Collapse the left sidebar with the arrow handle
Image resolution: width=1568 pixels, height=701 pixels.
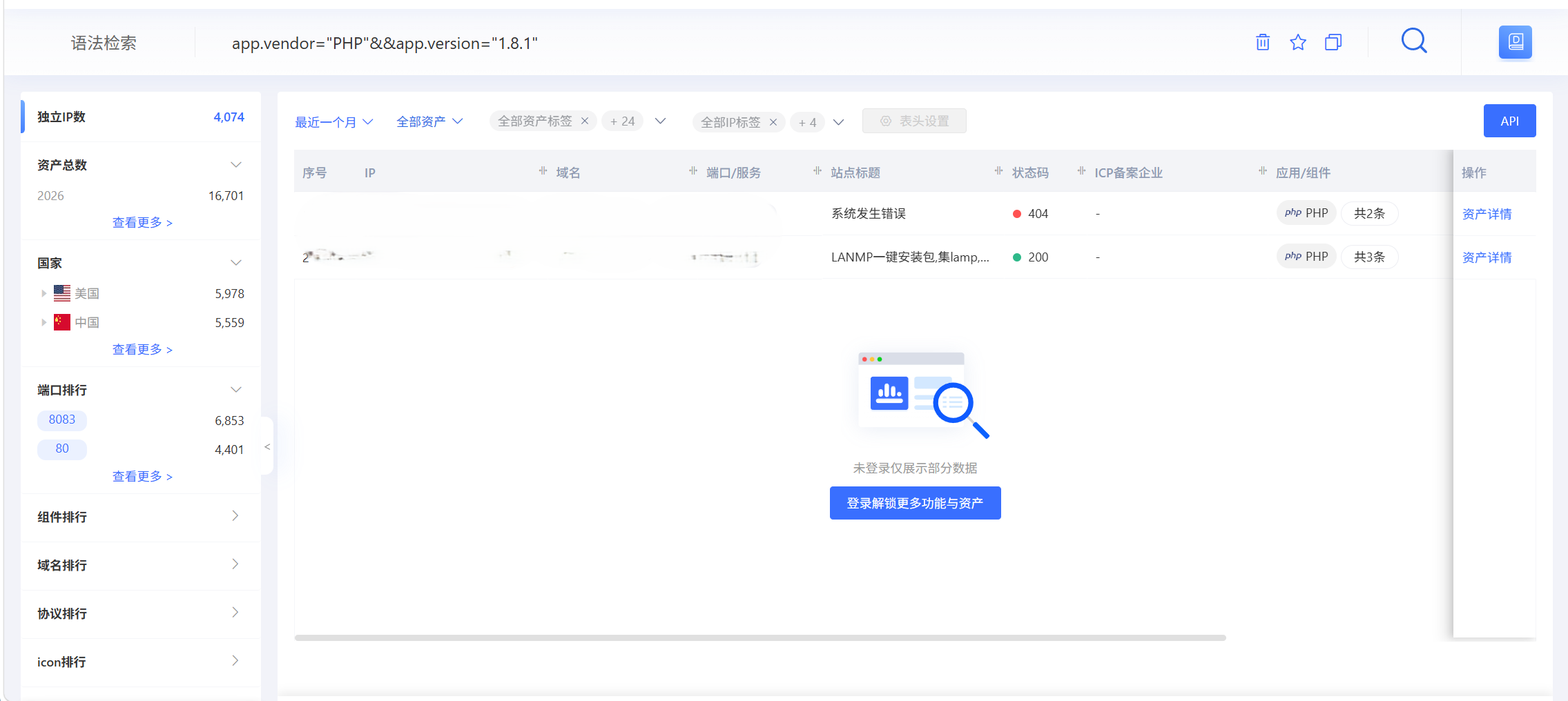[x=267, y=446]
